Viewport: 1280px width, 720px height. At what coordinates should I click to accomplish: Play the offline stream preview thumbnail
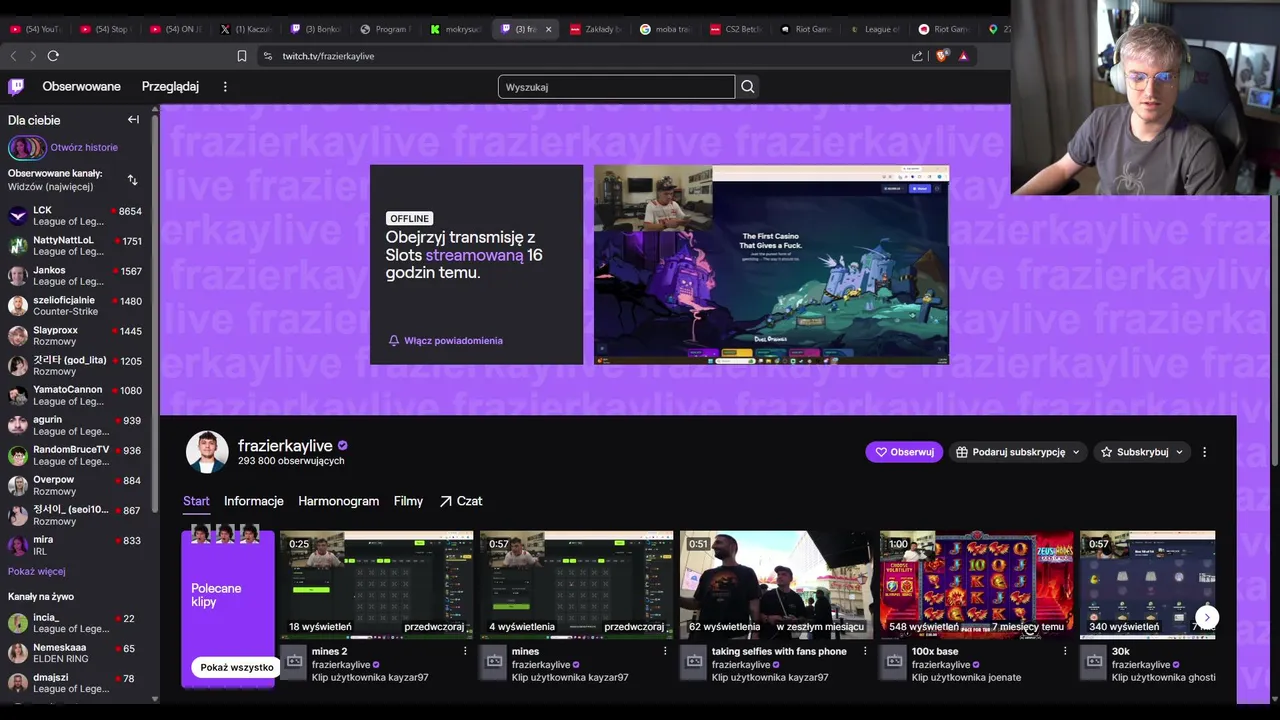point(771,265)
